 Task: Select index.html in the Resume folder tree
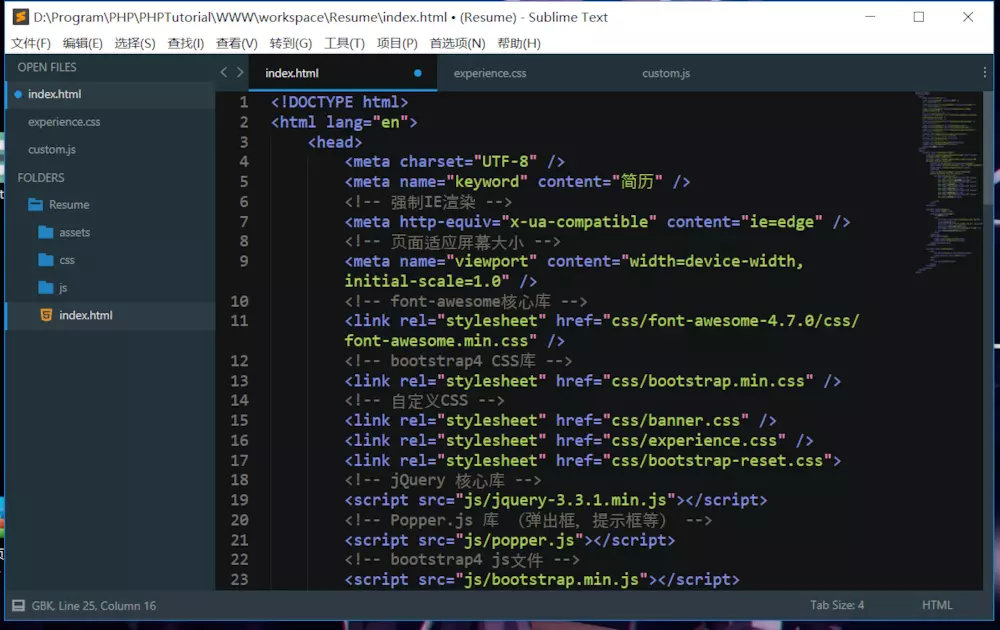click(x=85, y=315)
